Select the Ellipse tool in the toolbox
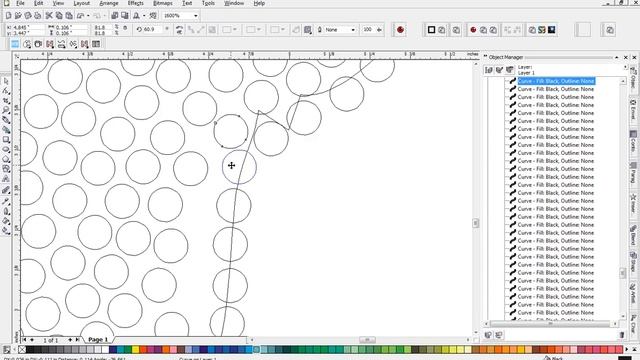Screen dimensions: 640x360 tap(6, 150)
